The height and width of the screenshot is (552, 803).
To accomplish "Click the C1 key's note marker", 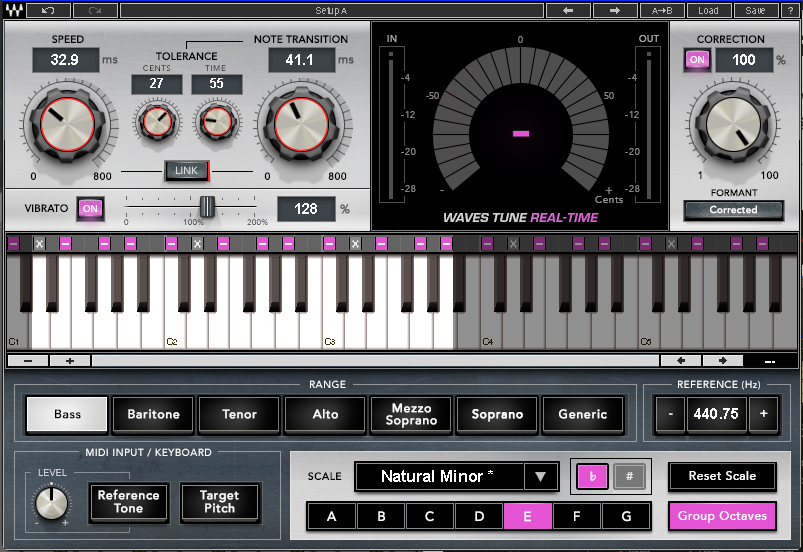I will click(13, 244).
